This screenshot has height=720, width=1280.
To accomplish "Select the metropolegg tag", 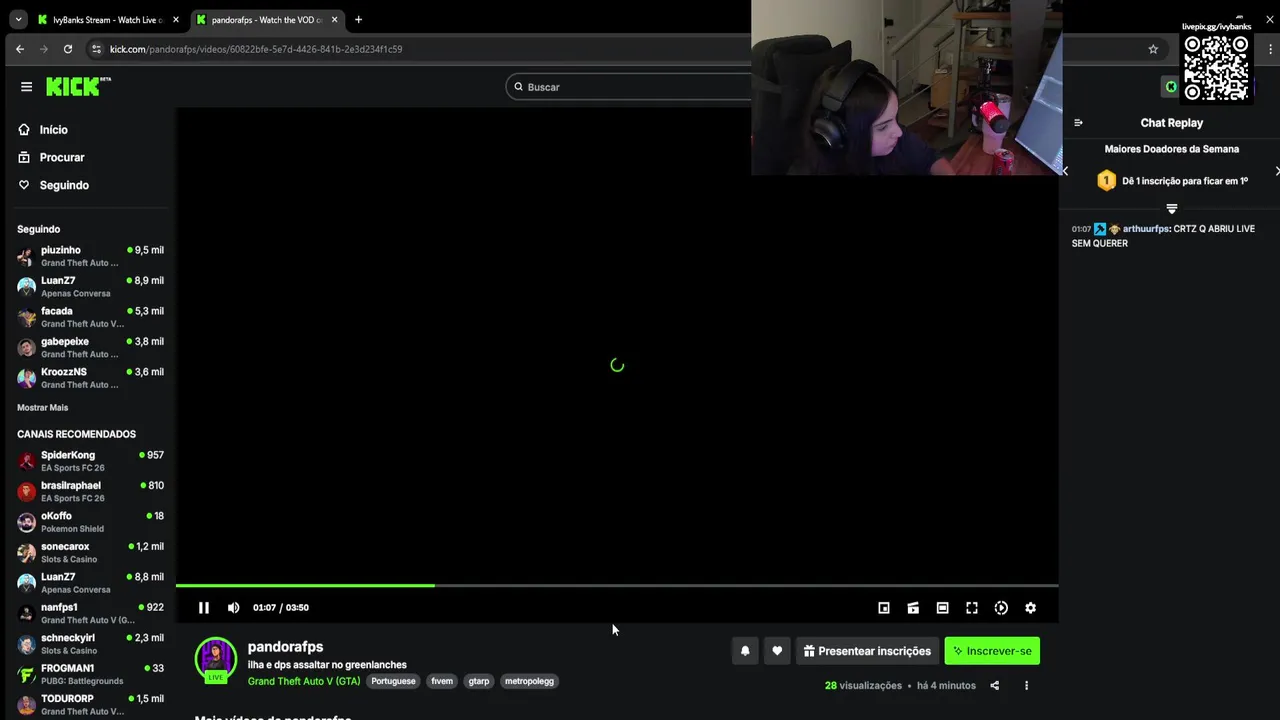I will tap(529, 681).
